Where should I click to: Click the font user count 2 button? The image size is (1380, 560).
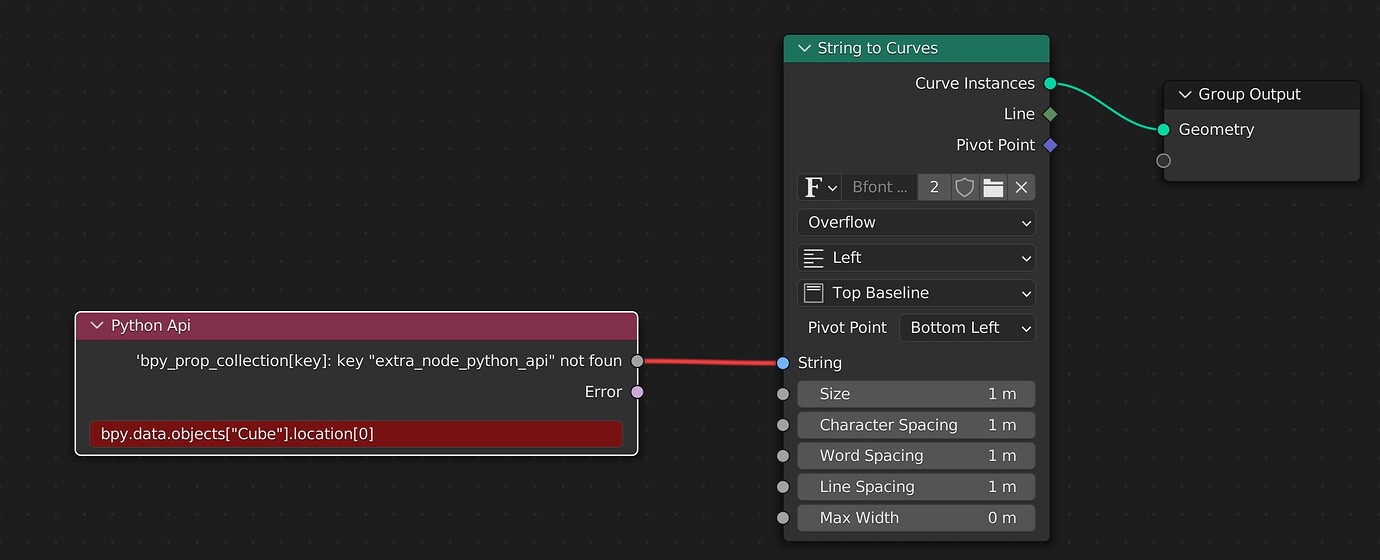click(934, 187)
